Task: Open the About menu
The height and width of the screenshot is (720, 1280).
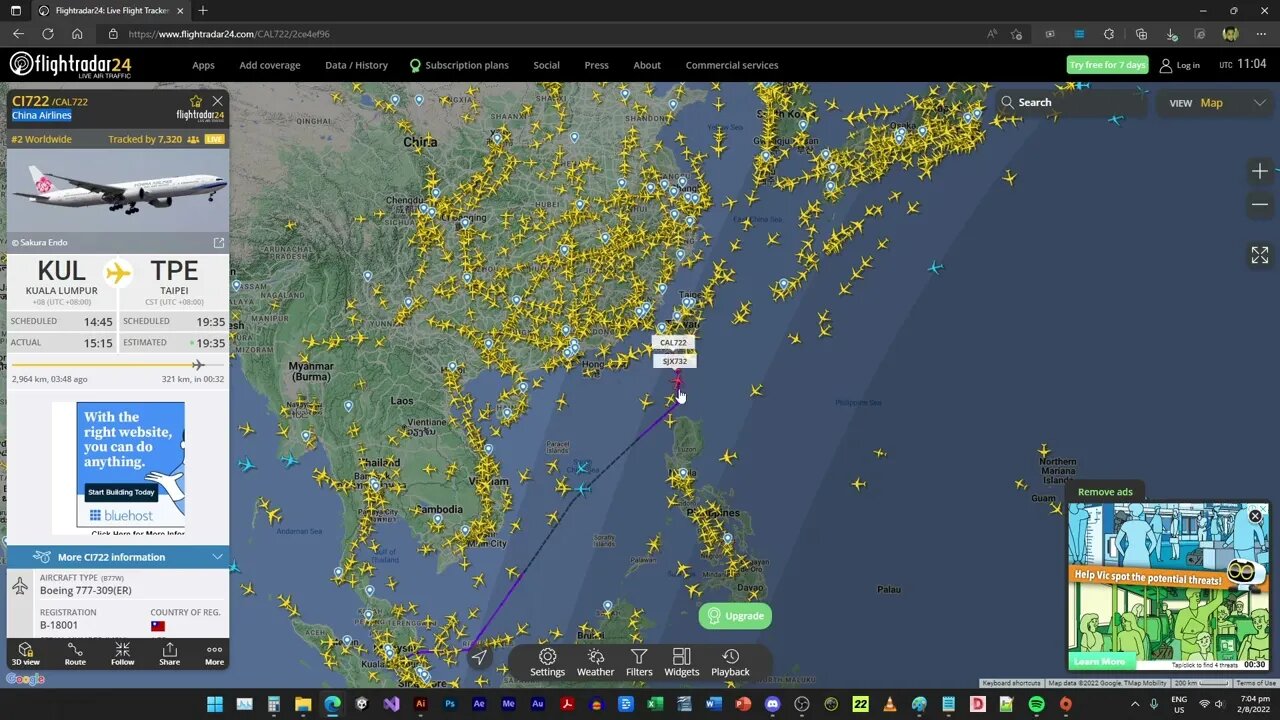Action: click(647, 65)
